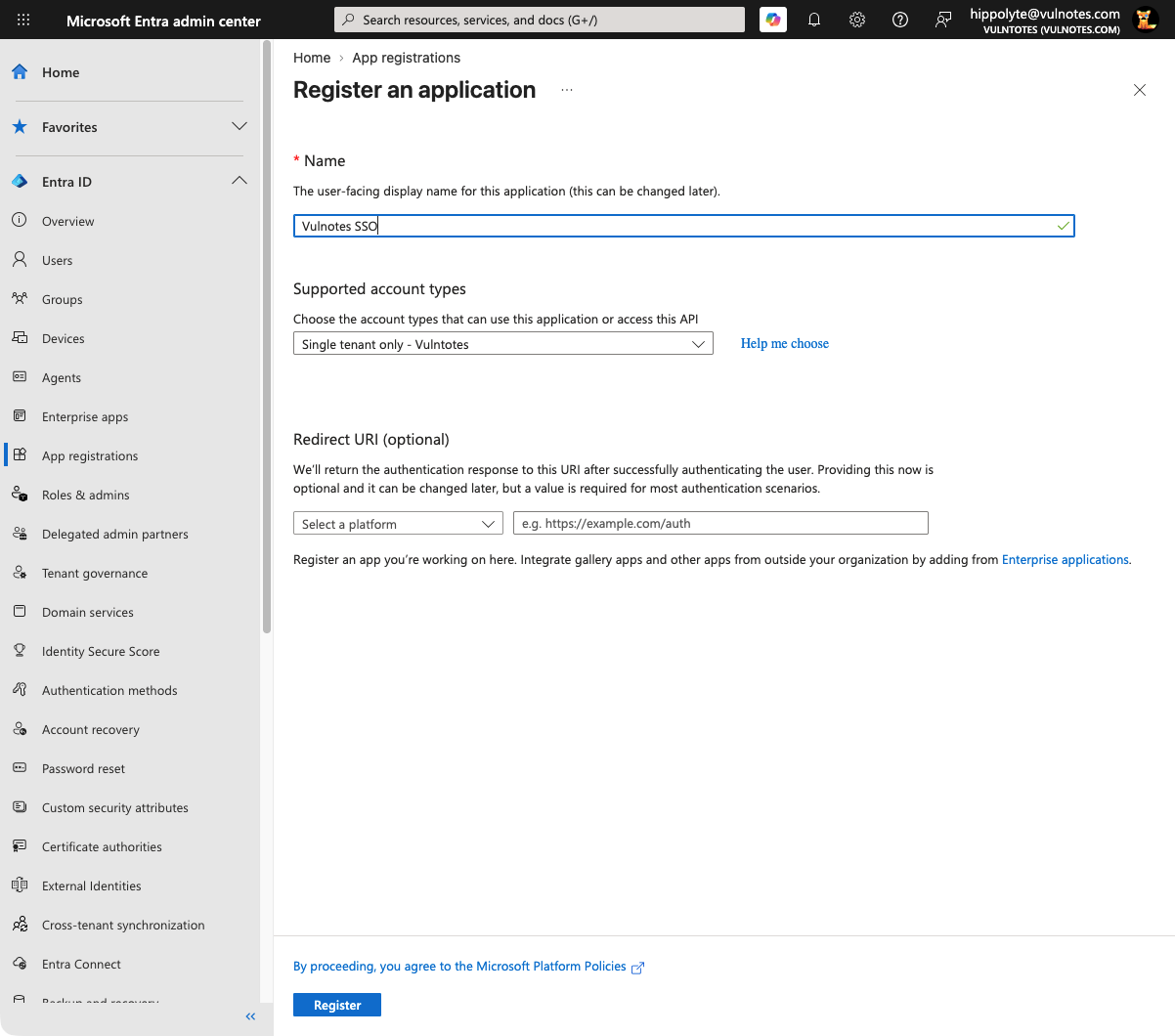Click the Register button
1175x1036 pixels.
pyautogui.click(x=337, y=1005)
